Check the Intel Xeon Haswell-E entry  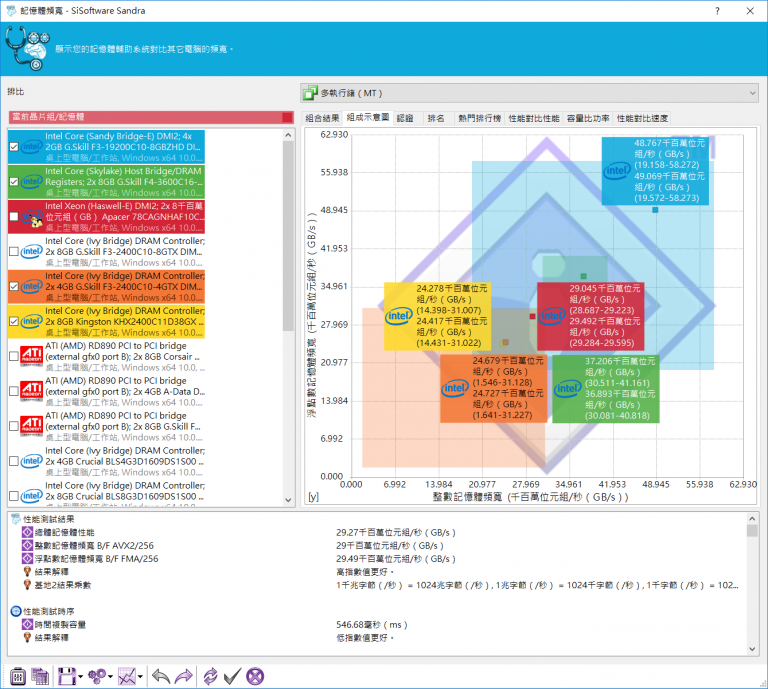tap(14, 216)
